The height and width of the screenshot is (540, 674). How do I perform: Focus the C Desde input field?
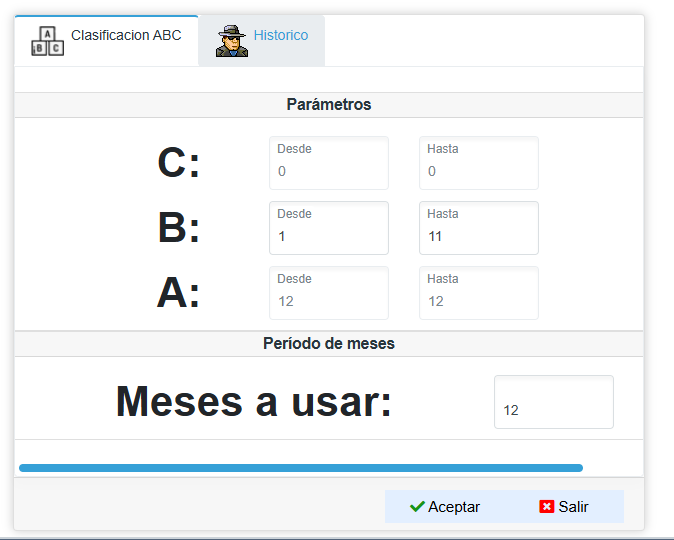point(329,163)
